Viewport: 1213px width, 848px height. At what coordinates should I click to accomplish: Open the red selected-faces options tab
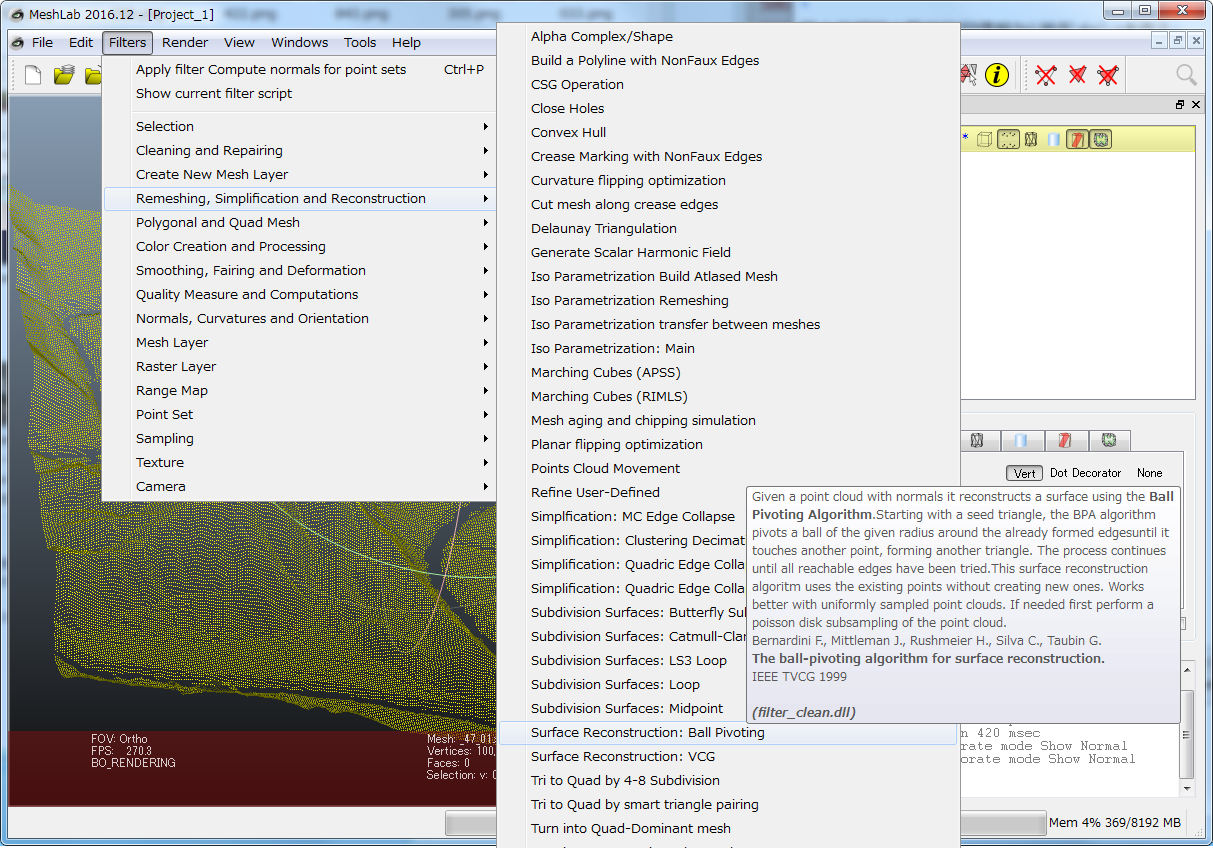(1065, 441)
